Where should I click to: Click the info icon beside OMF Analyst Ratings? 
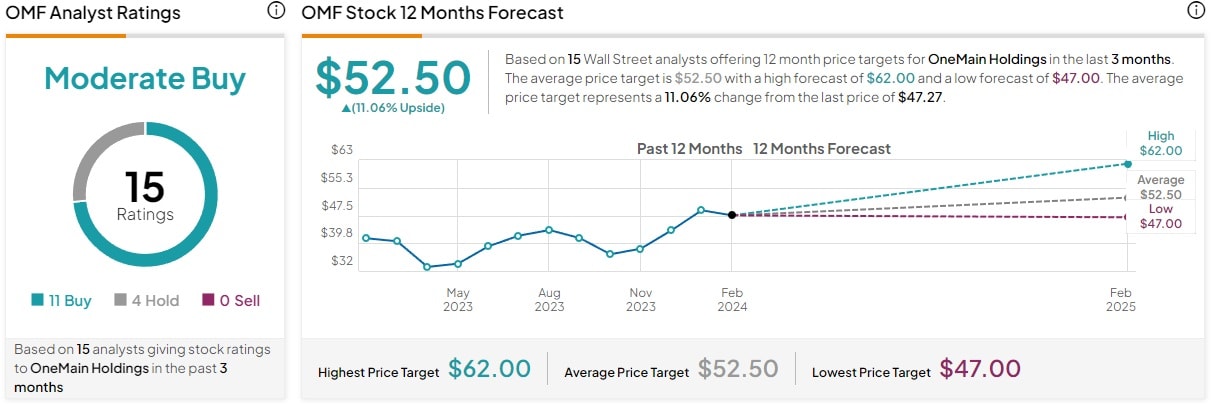275,12
